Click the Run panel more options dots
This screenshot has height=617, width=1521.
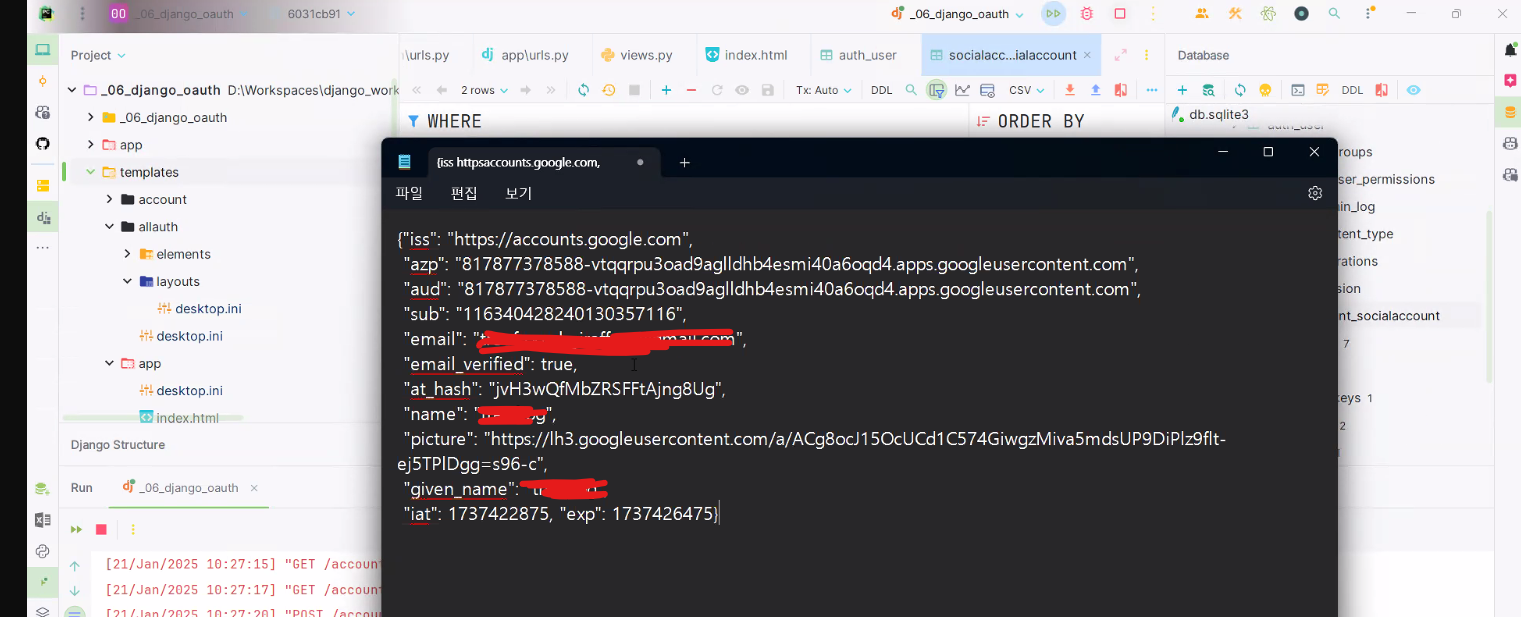[x=133, y=529]
